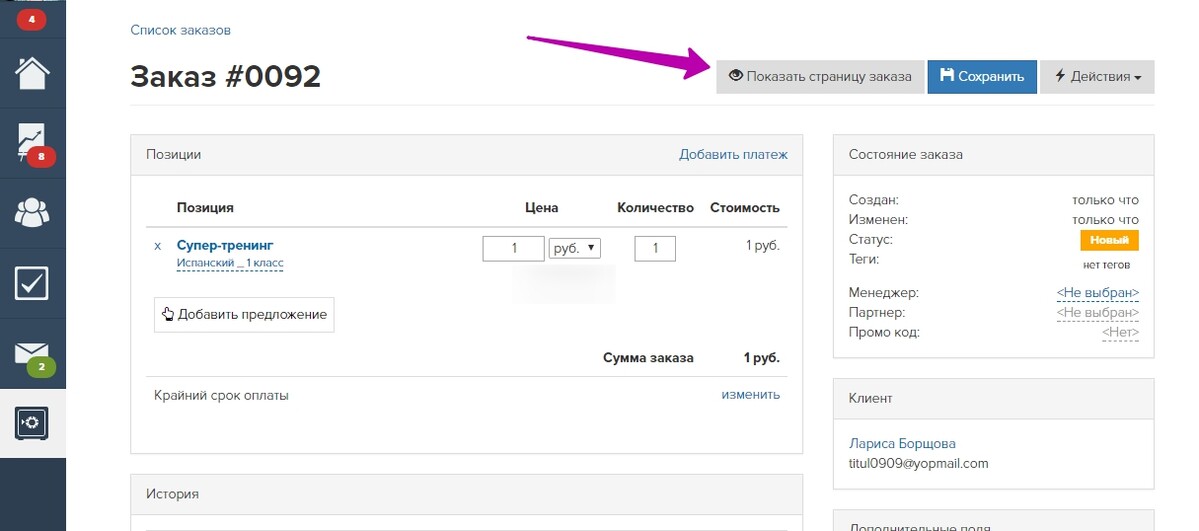Image resolution: width=1199 pixels, height=531 pixels.
Task: Open the users group icon in sidebar
Action: pyautogui.click(x=32, y=212)
